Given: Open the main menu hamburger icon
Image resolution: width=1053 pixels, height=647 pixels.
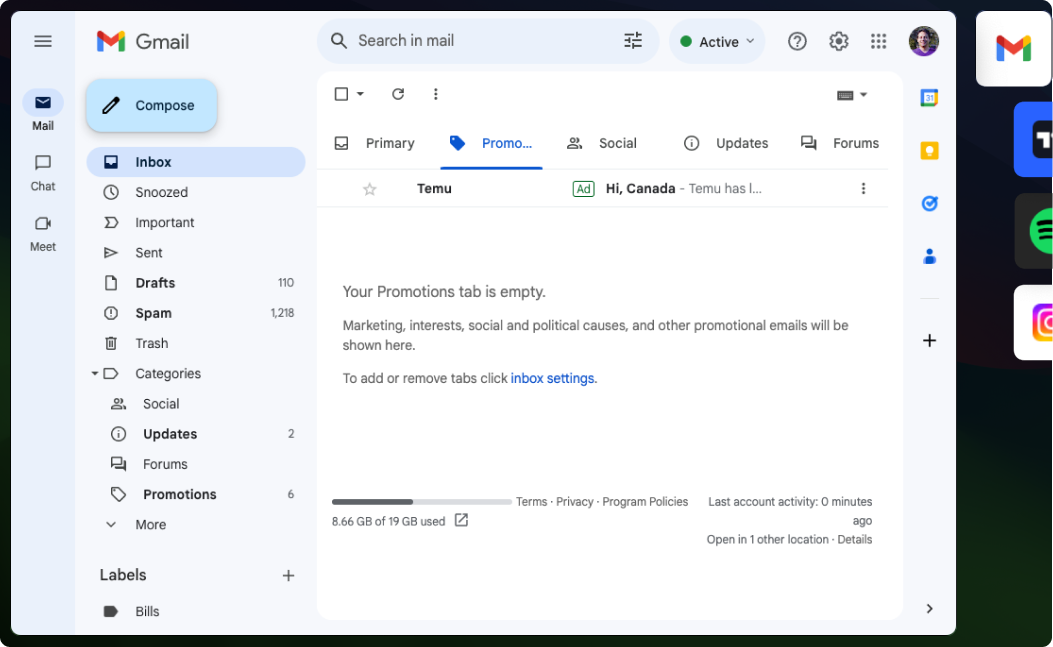Looking at the screenshot, I should (x=43, y=42).
